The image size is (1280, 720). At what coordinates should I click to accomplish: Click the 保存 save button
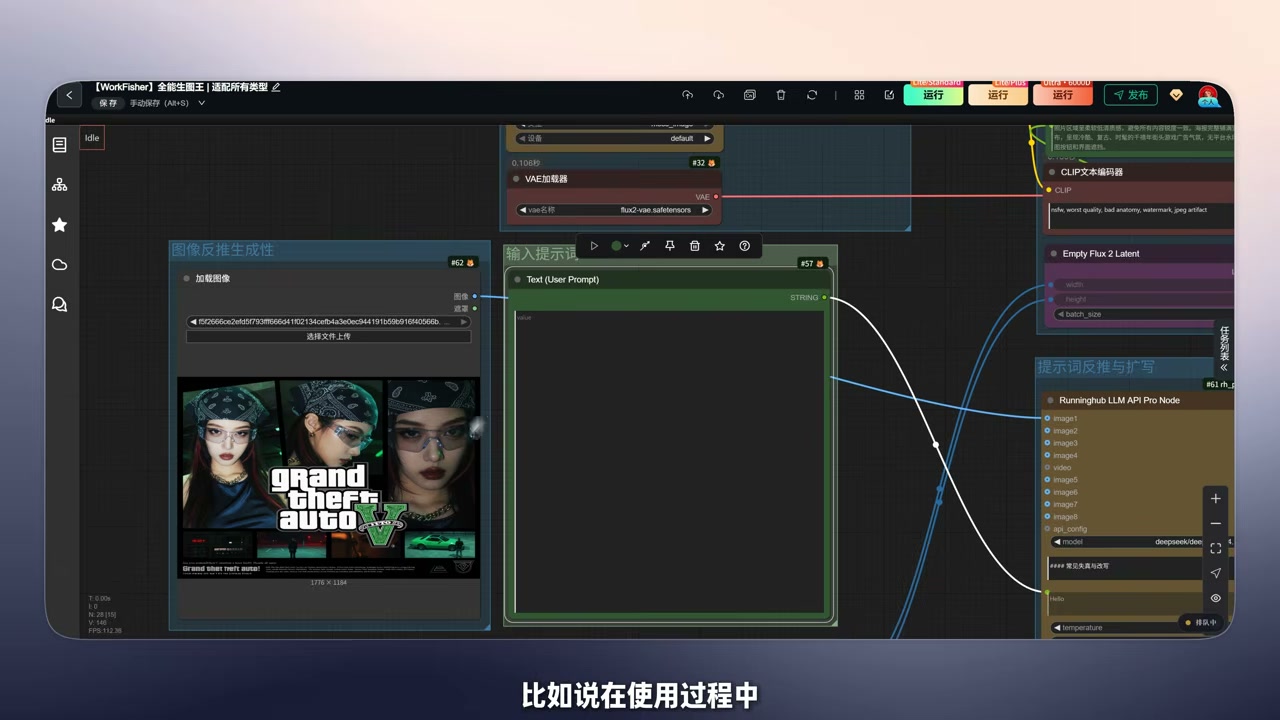click(108, 103)
